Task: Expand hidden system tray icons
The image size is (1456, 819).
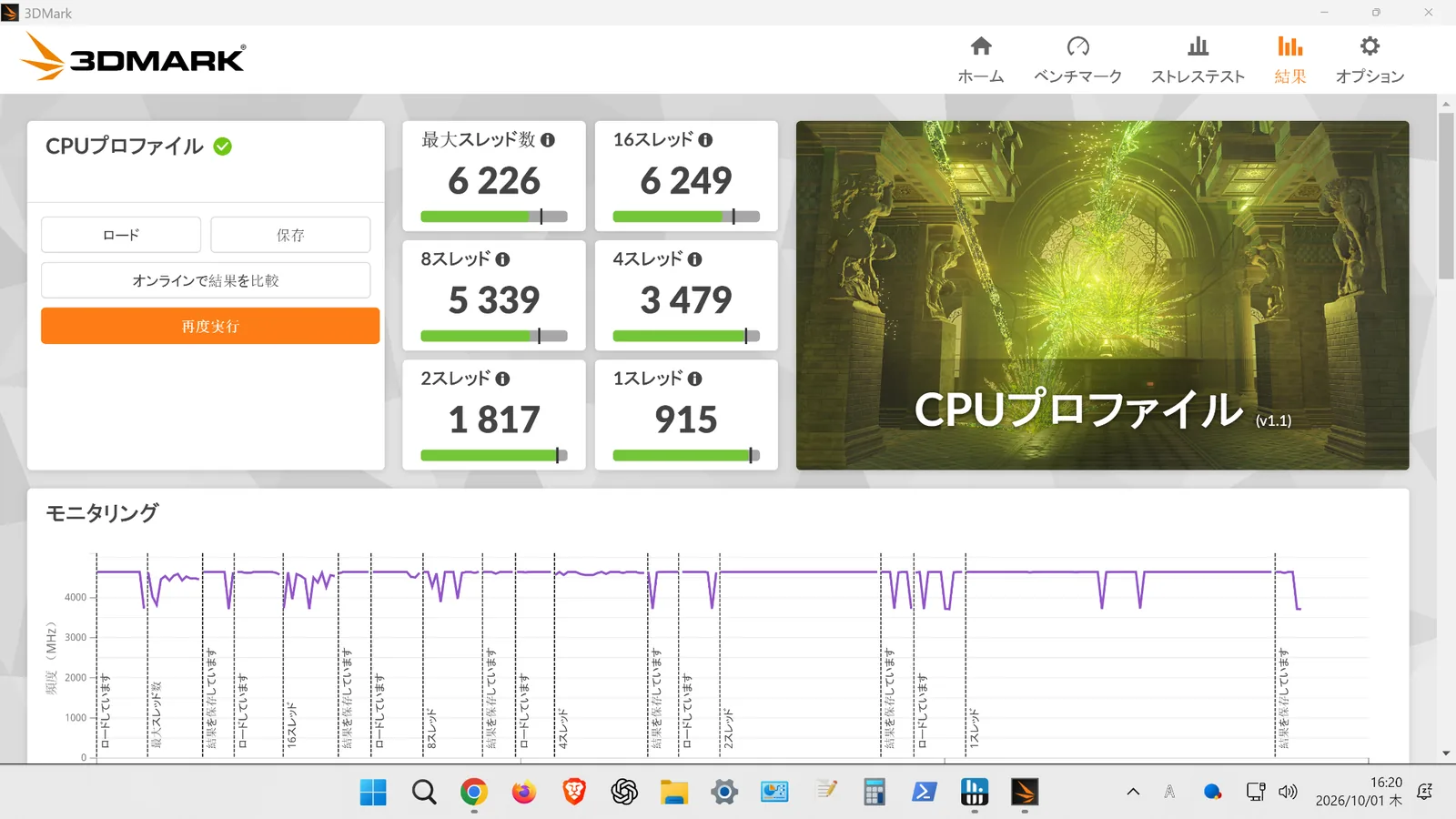Action: click(x=1133, y=792)
